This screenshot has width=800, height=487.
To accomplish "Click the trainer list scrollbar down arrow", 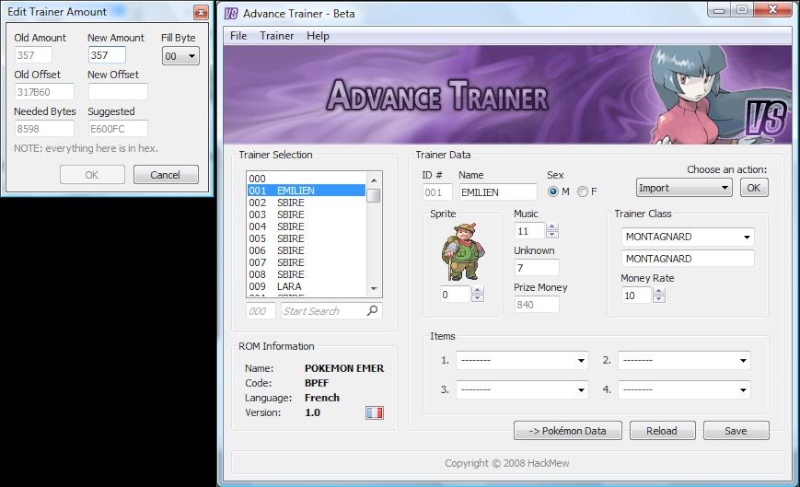I will click(374, 289).
